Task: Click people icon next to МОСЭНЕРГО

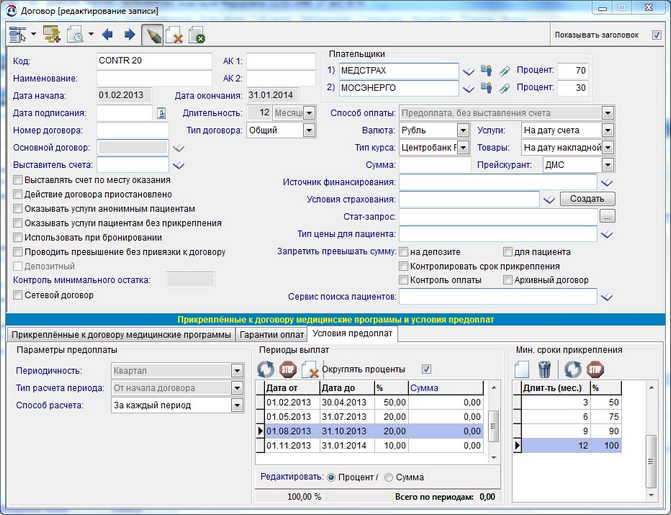Action: (x=486, y=88)
